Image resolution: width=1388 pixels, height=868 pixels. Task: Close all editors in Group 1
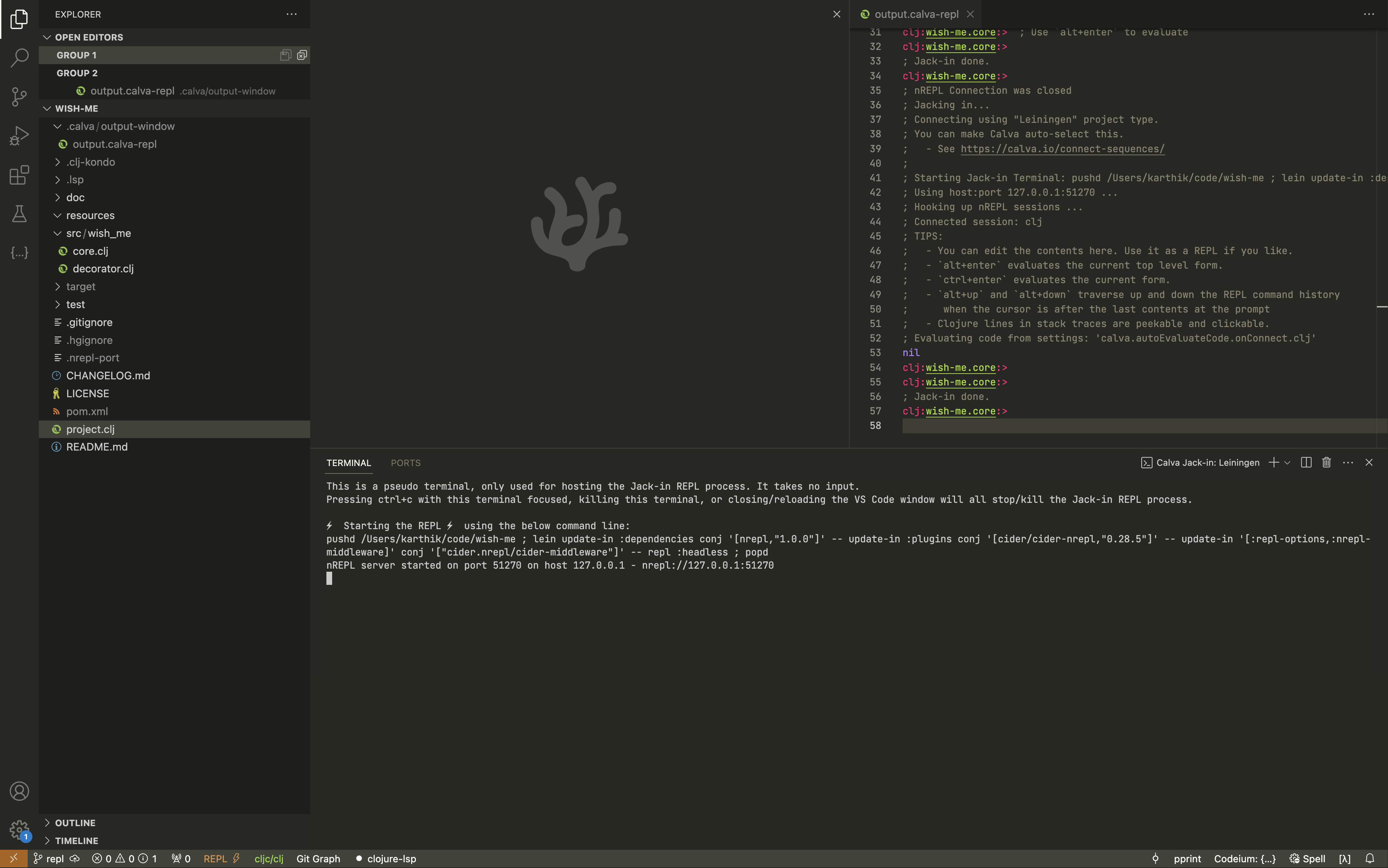(x=302, y=55)
